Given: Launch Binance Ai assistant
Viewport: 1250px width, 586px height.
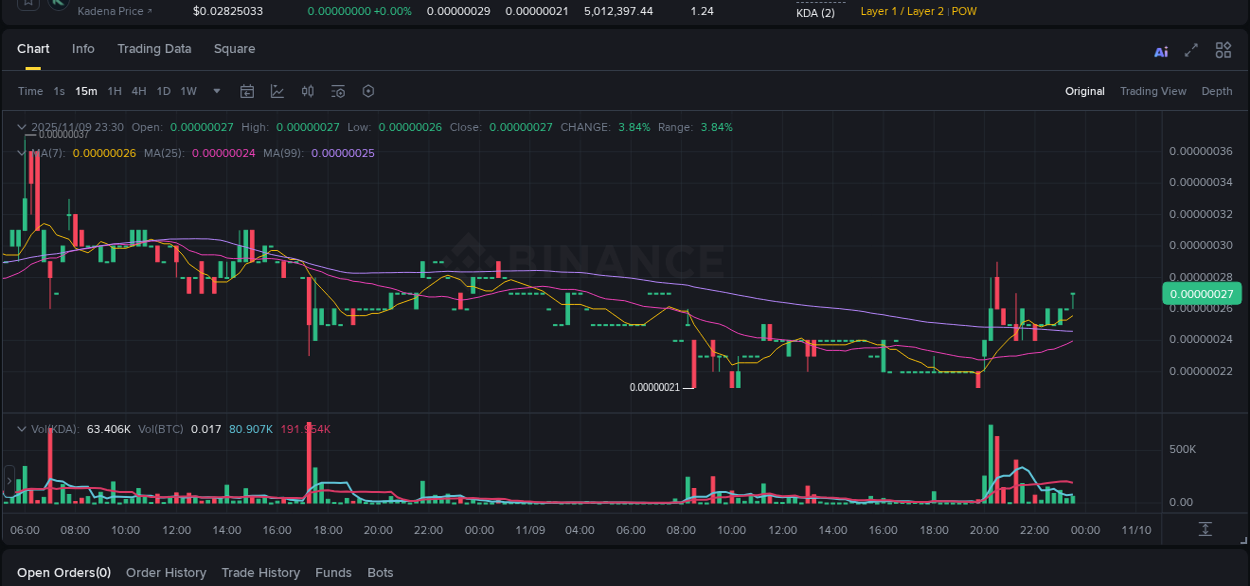Looking at the screenshot, I should pyautogui.click(x=1161, y=50).
